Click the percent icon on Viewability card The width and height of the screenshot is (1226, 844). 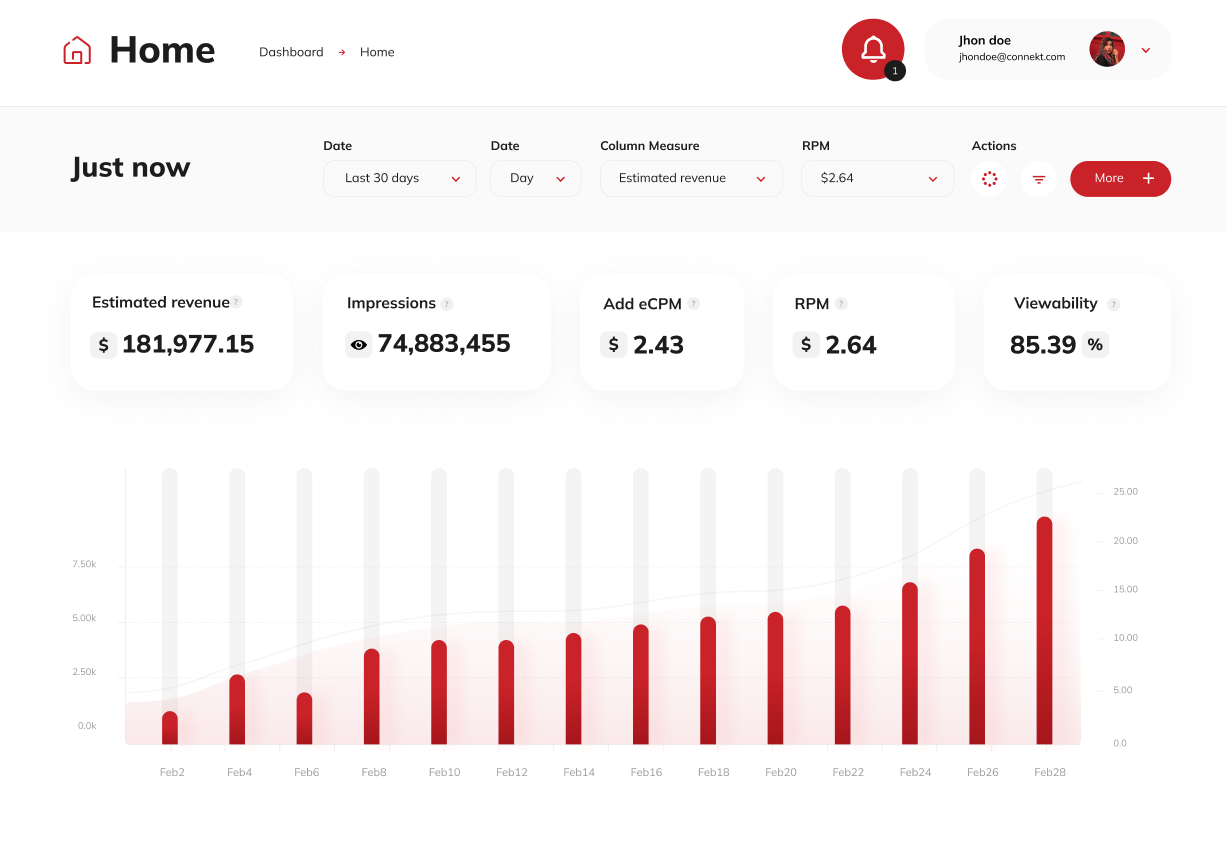point(1095,345)
